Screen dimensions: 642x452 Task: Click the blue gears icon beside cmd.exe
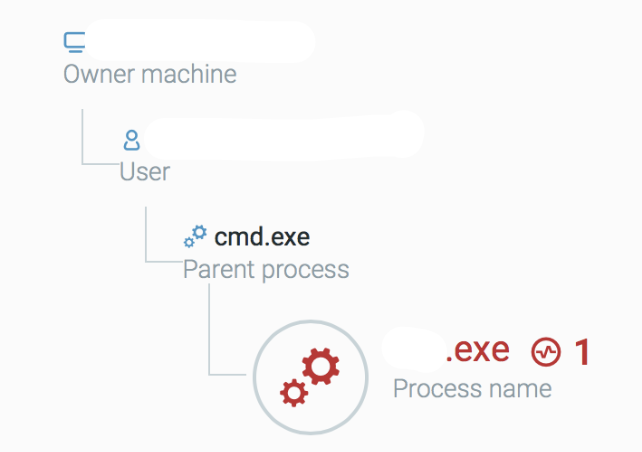point(195,237)
